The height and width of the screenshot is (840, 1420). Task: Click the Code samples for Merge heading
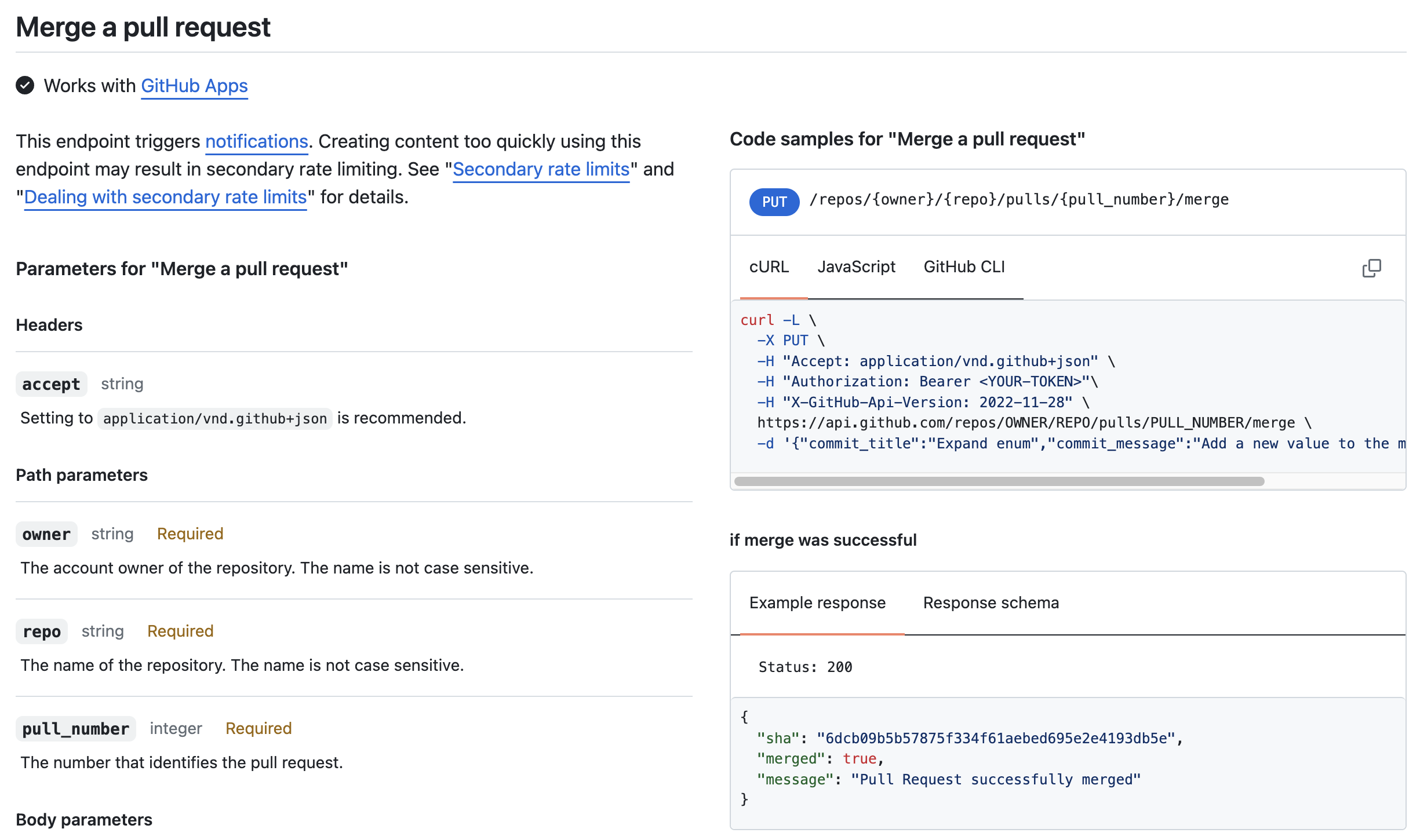[x=907, y=139]
